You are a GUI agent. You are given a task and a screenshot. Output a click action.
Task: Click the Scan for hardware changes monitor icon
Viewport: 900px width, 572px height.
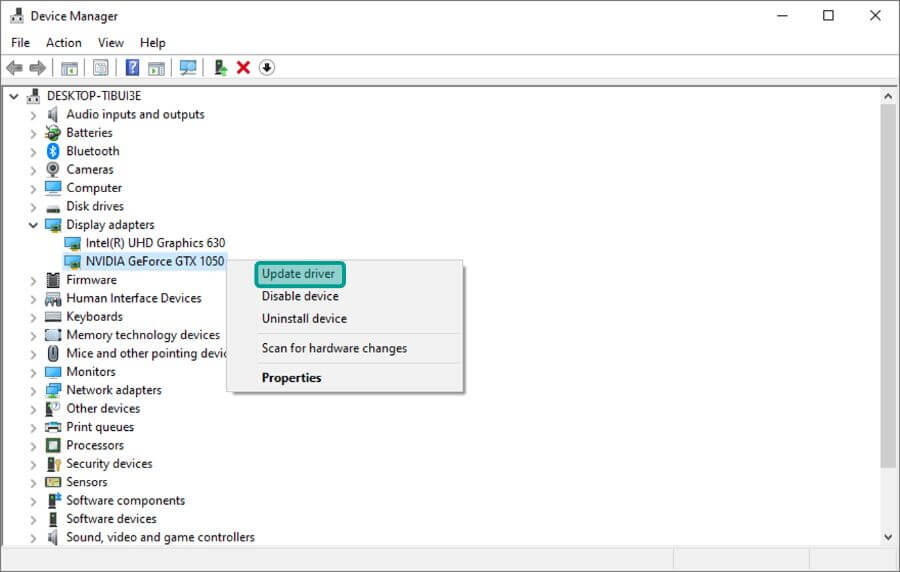188,68
